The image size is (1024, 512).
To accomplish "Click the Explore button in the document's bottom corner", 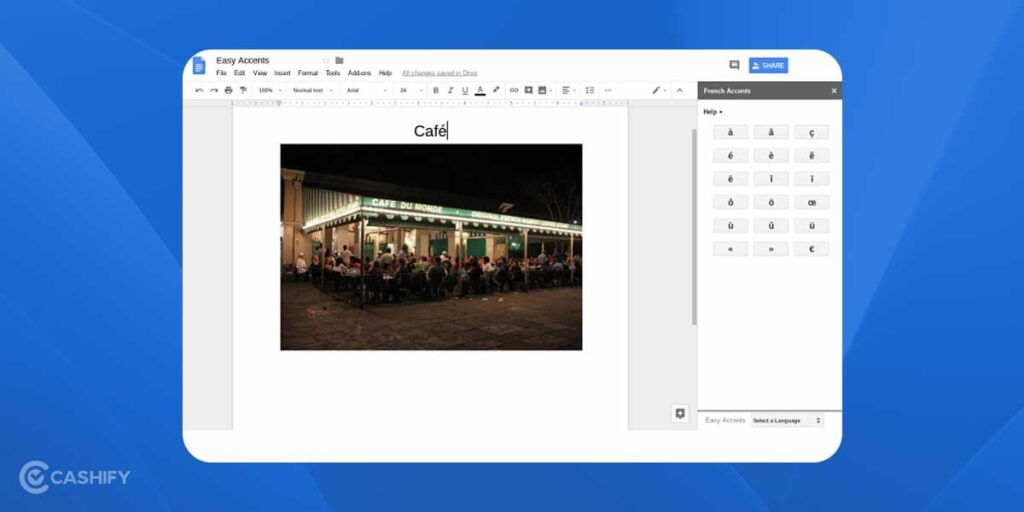I will click(680, 413).
